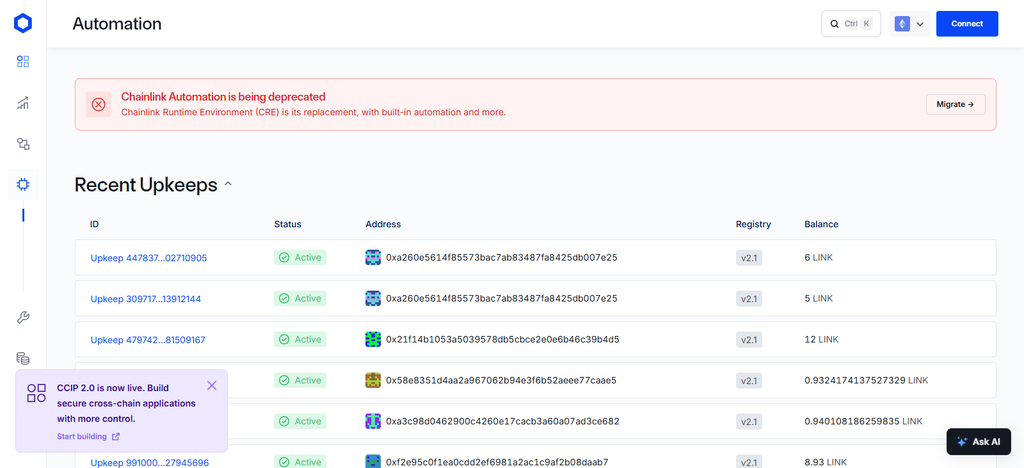Click address 0xf2e95c0f1ea0cdd2ef6981a2ac1c9af2b08daab7
The width and height of the screenshot is (1024, 468).
497,462
